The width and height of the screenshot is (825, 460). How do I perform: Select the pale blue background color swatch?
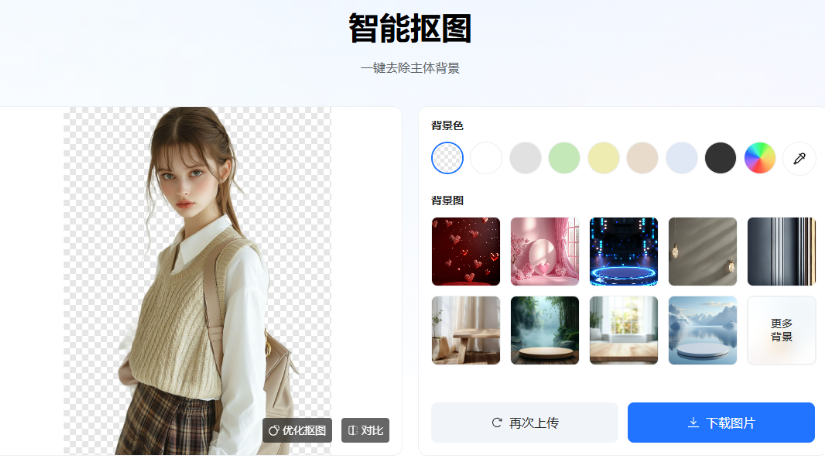tap(681, 158)
